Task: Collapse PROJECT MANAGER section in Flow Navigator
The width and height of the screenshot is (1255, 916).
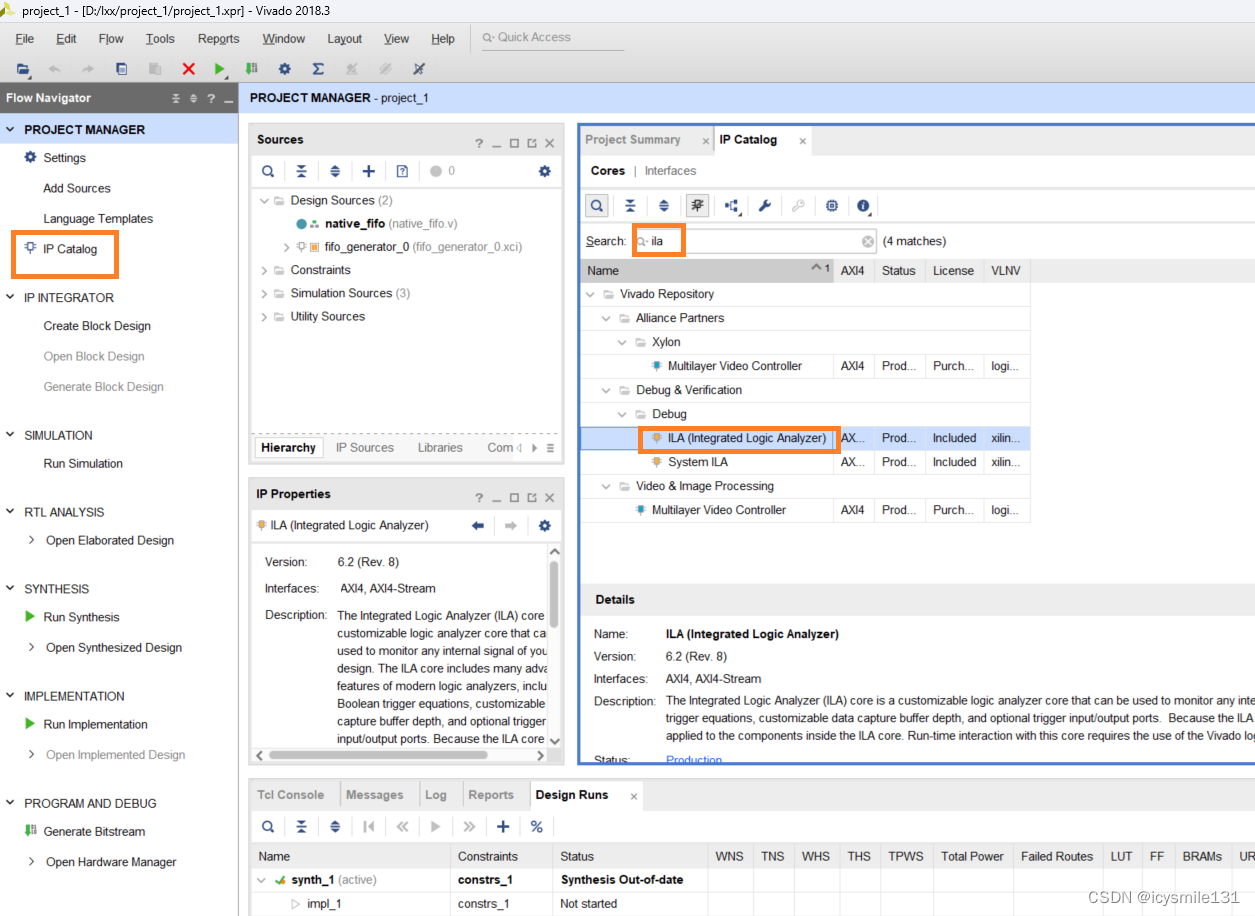Action: pyautogui.click(x=11, y=130)
